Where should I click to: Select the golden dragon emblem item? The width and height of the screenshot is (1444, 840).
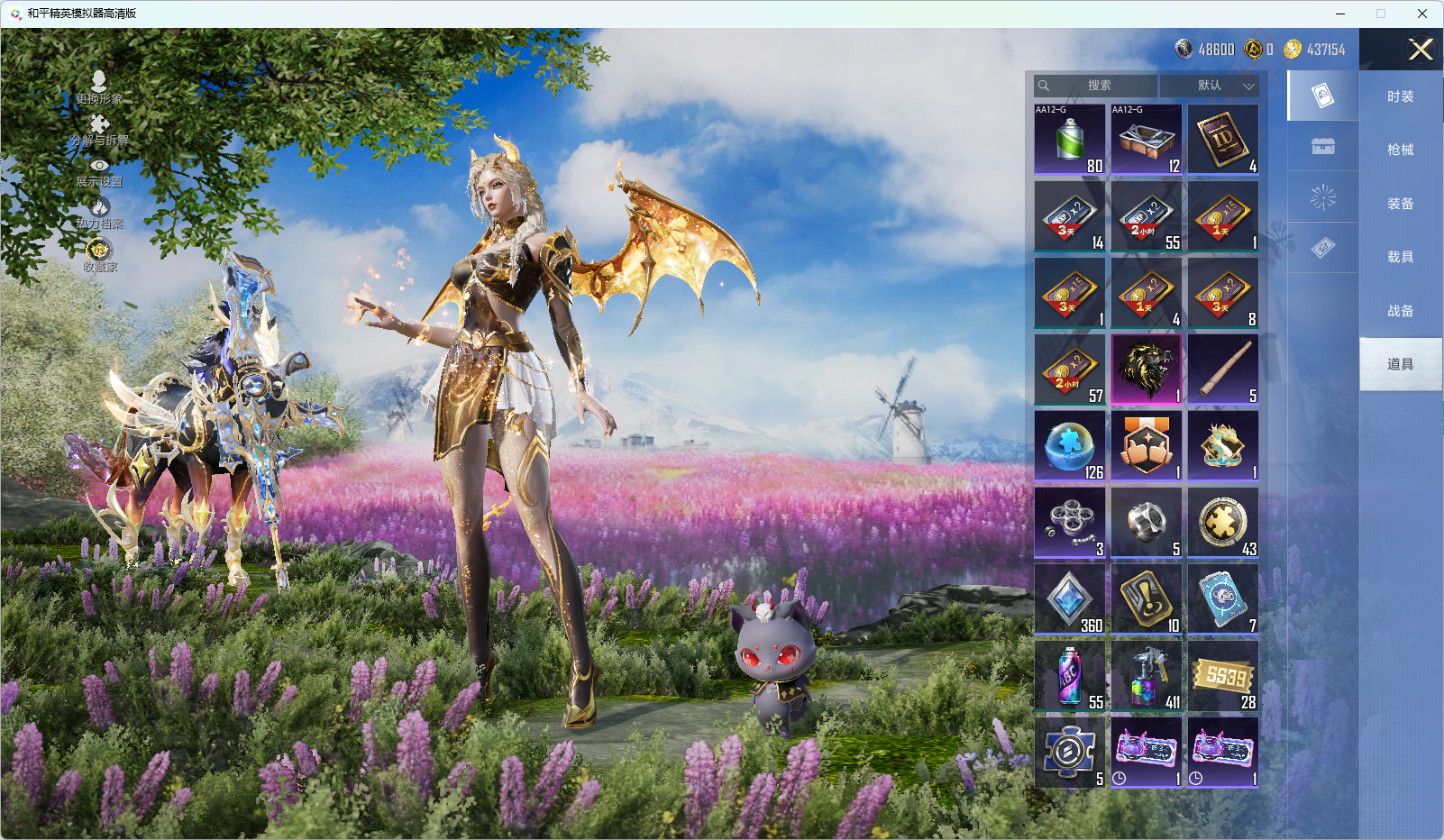[1223, 445]
